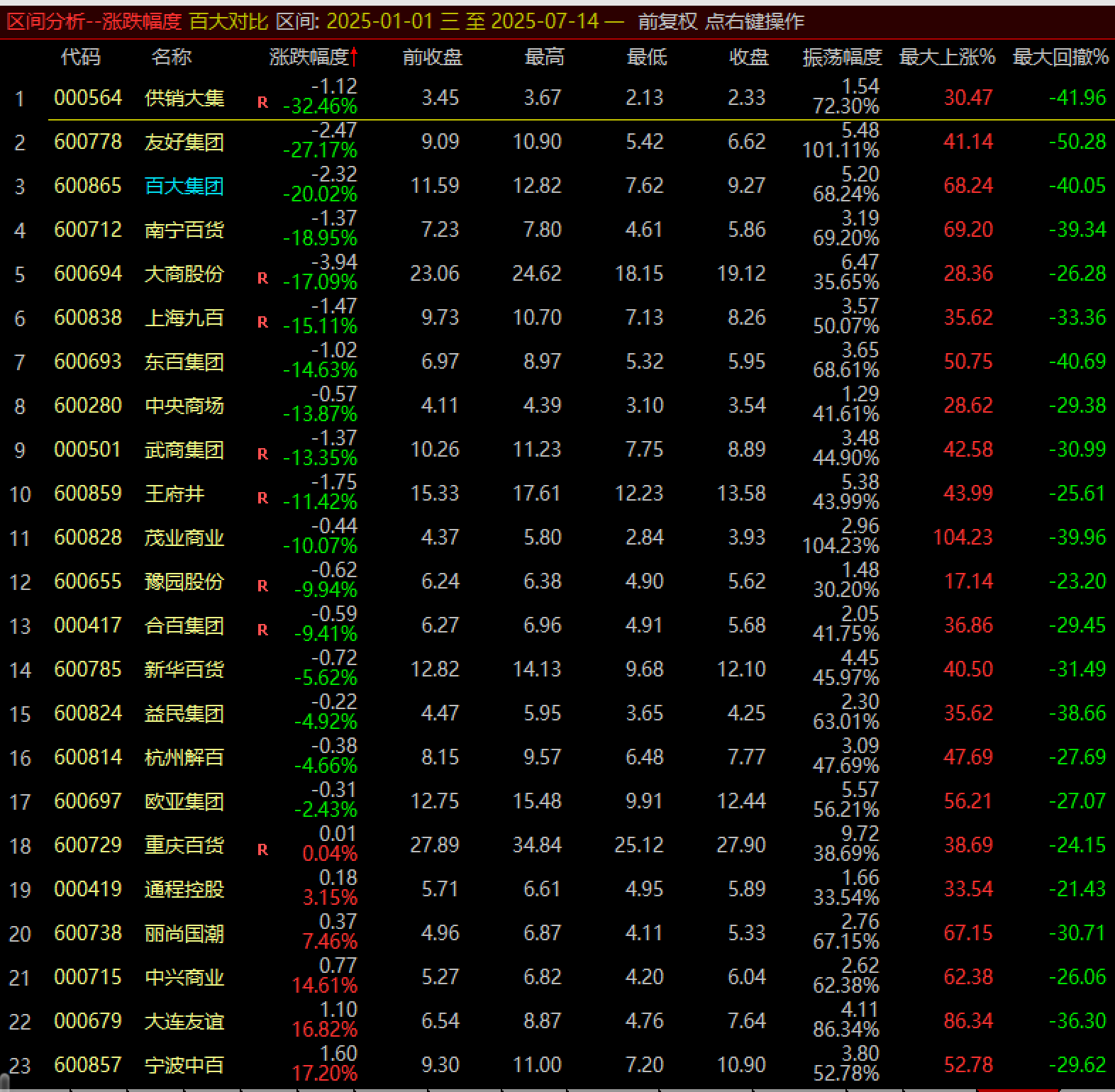This screenshot has height=1092, width=1115.
Task: Select stock code 000564
Action: point(88,98)
